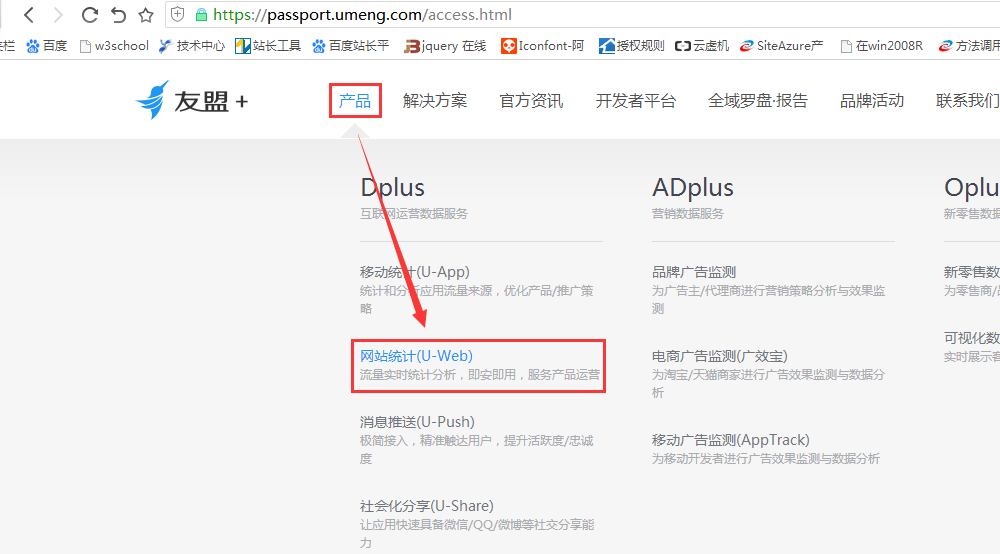Image resolution: width=1000 pixels, height=554 pixels.
Task: Go forward with the browser forward arrow
Action: click(x=58, y=15)
